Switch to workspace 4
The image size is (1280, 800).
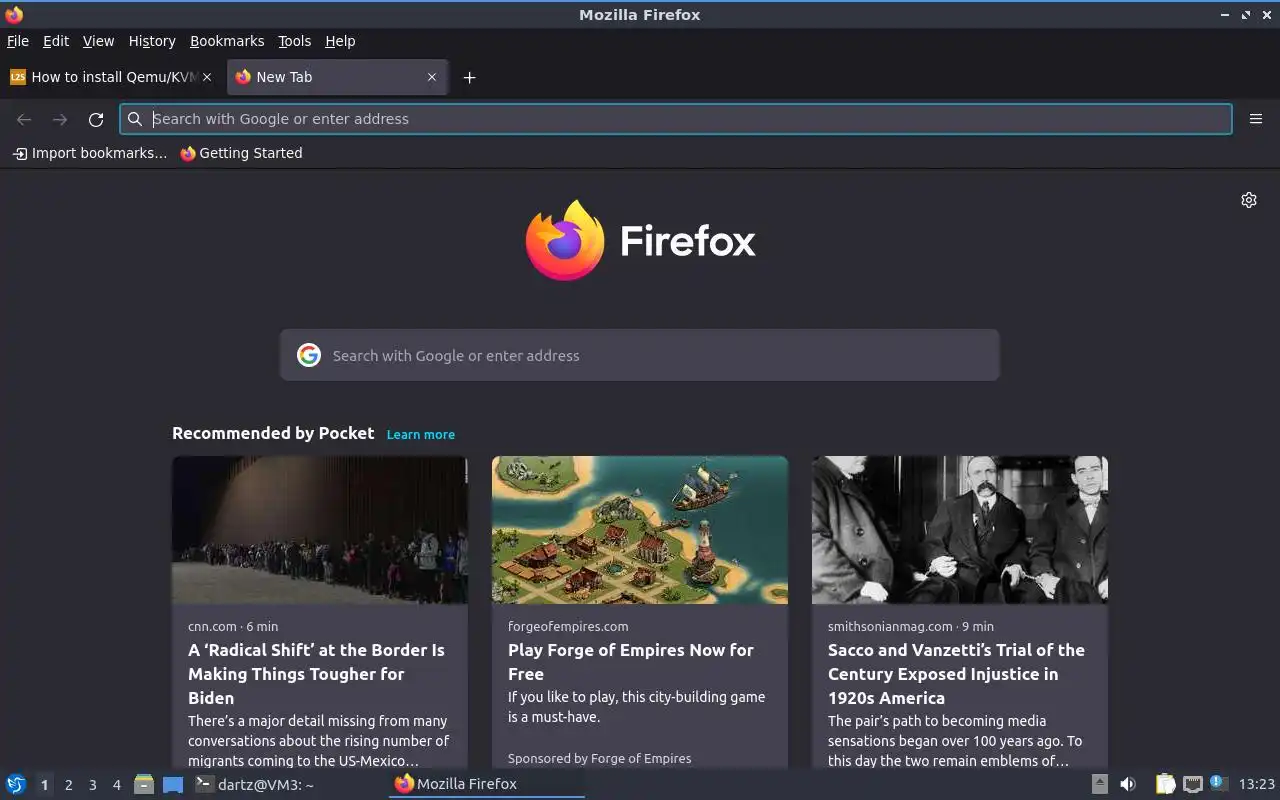116,785
